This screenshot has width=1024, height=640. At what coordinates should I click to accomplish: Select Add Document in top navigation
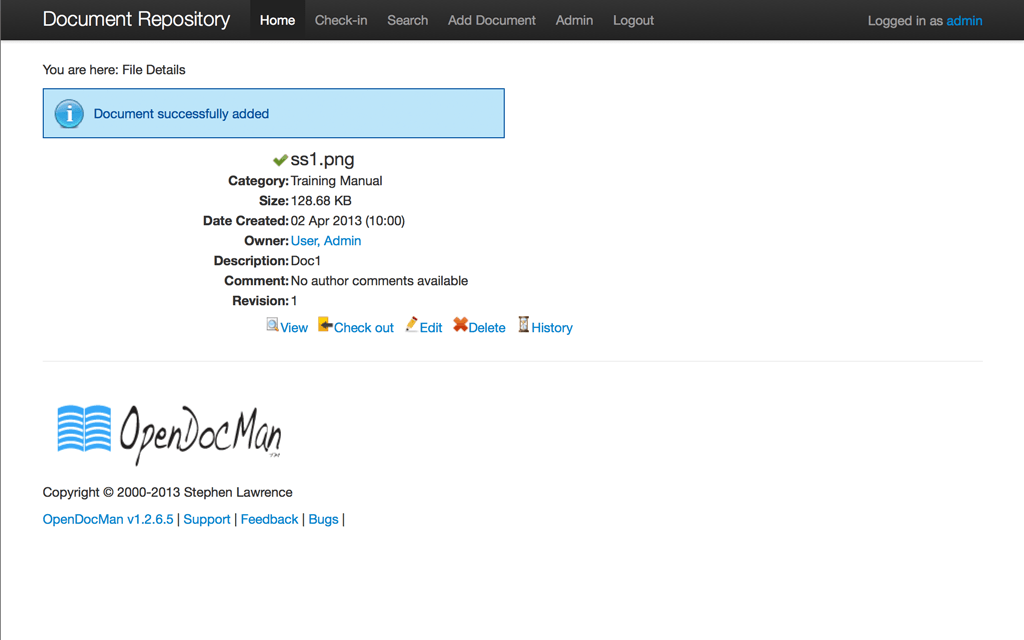491,20
